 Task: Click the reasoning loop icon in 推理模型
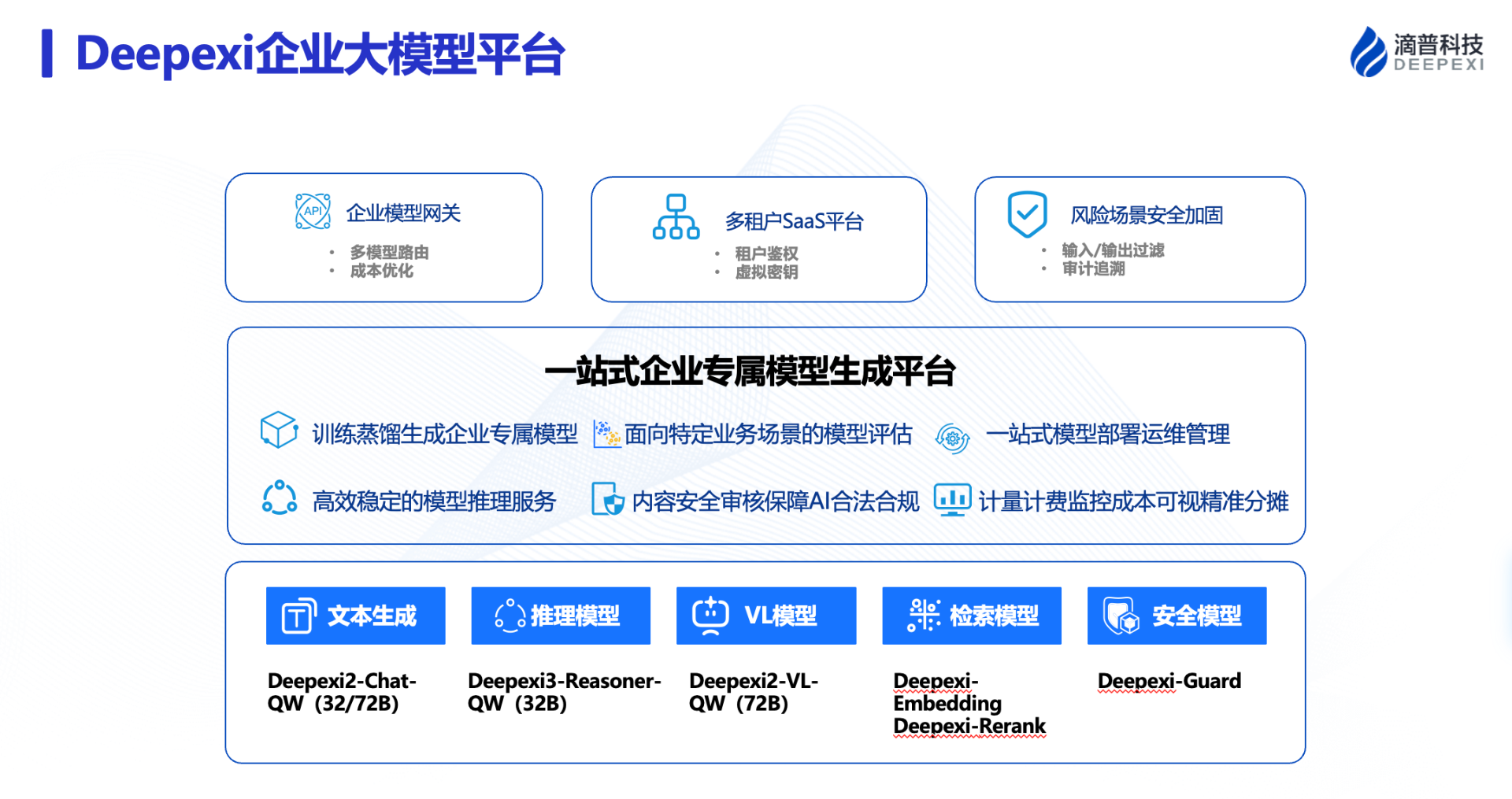pyautogui.click(x=510, y=616)
